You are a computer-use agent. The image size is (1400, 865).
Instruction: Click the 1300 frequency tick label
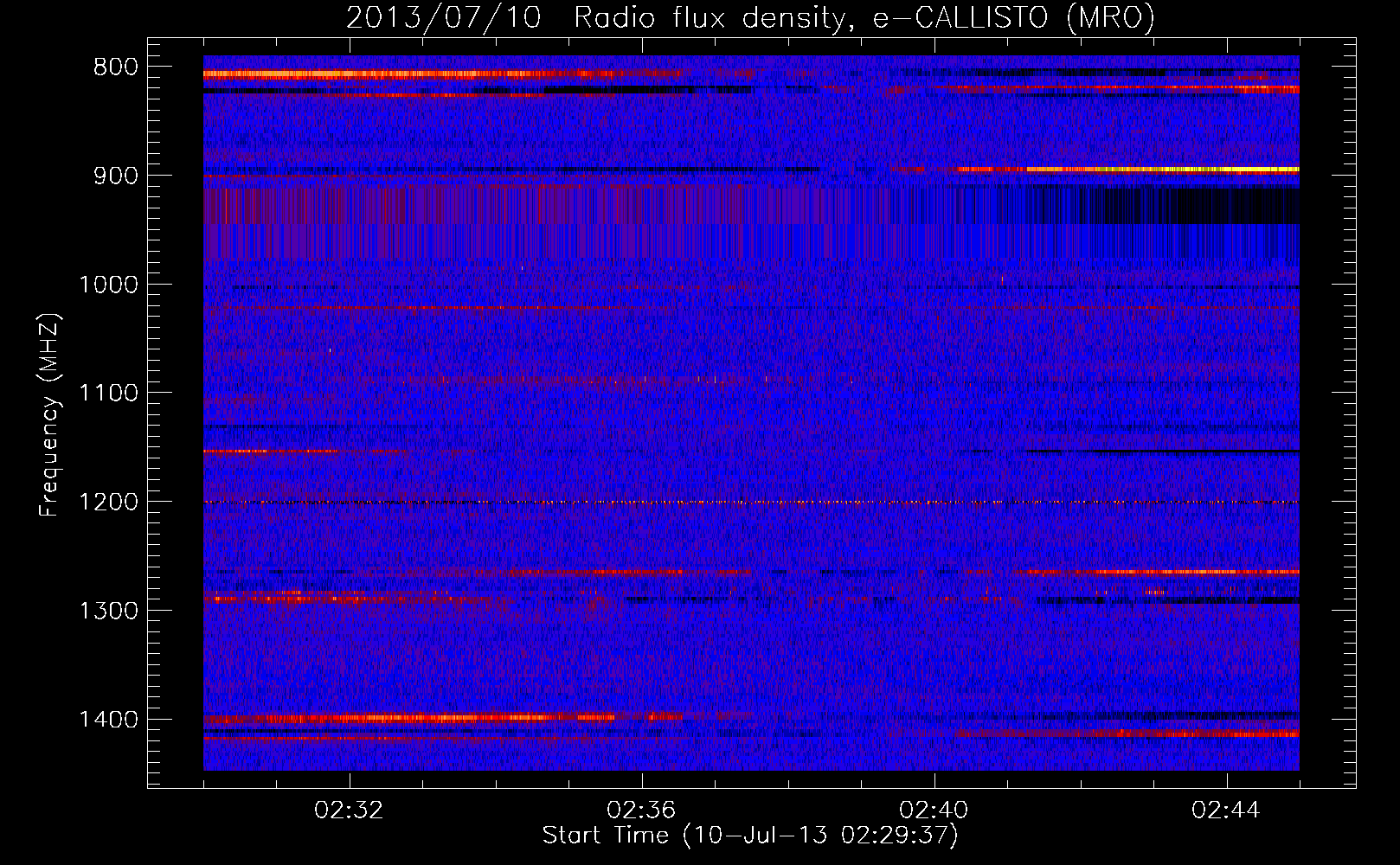pyautogui.click(x=108, y=611)
